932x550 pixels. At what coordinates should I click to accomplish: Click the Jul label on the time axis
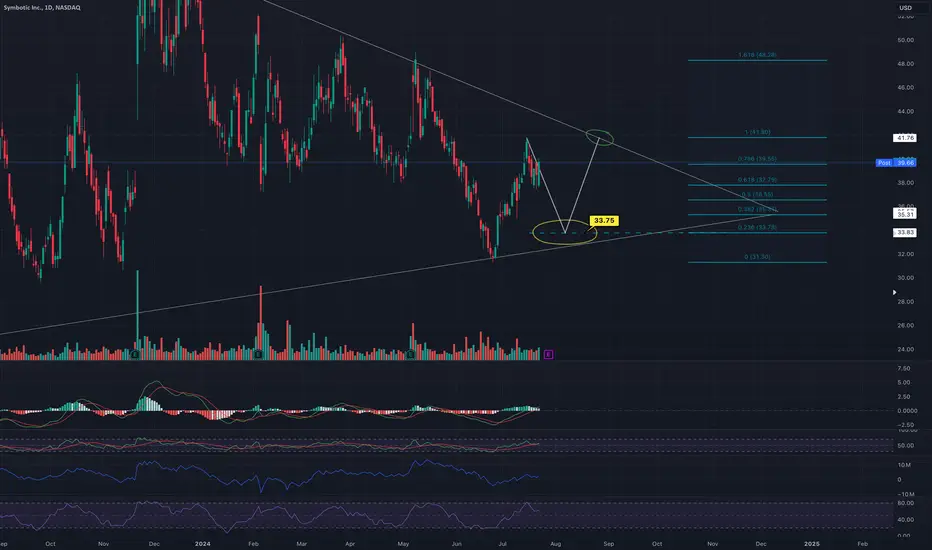pyautogui.click(x=503, y=543)
